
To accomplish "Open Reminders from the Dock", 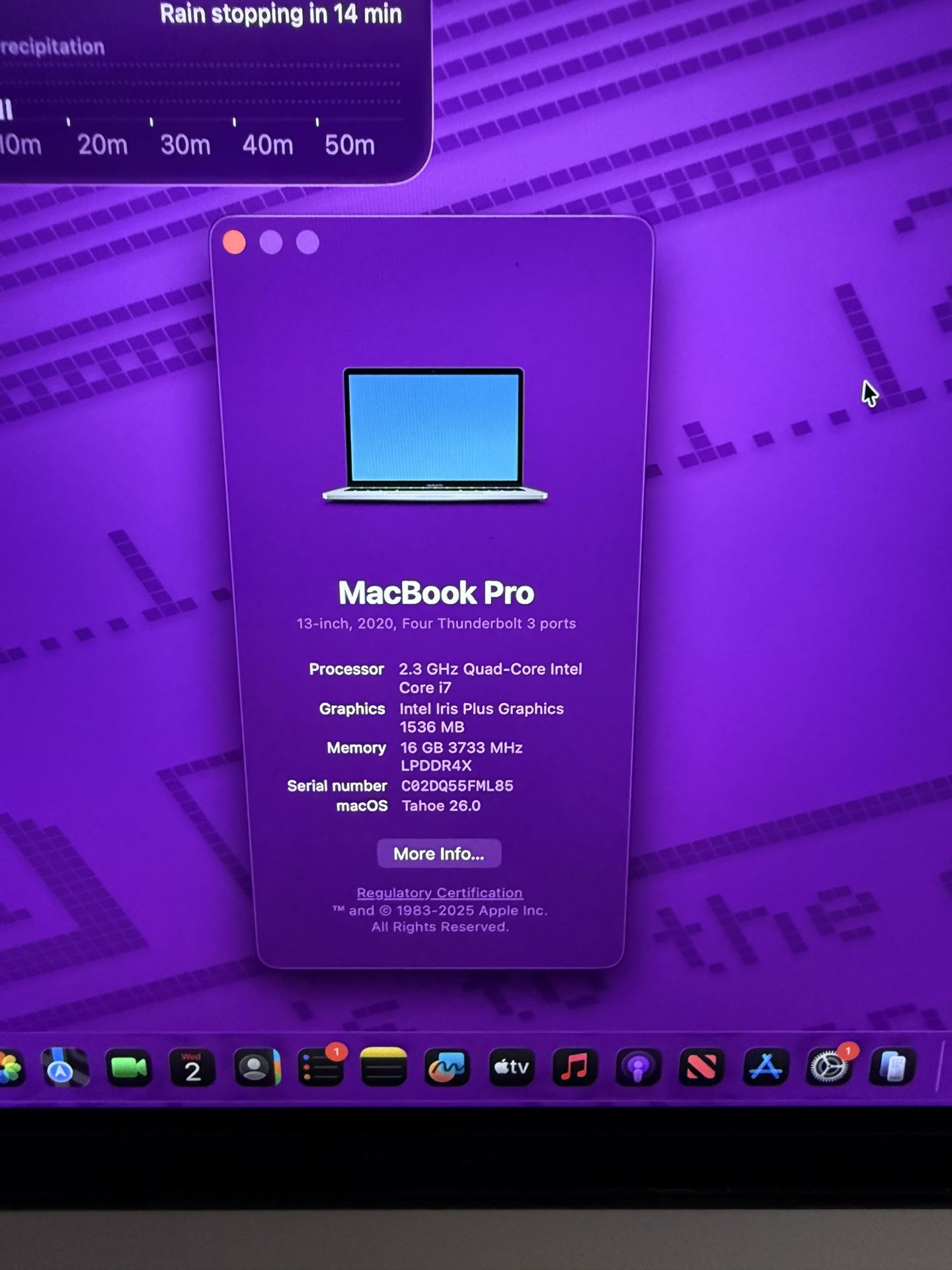I will [x=321, y=1068].
